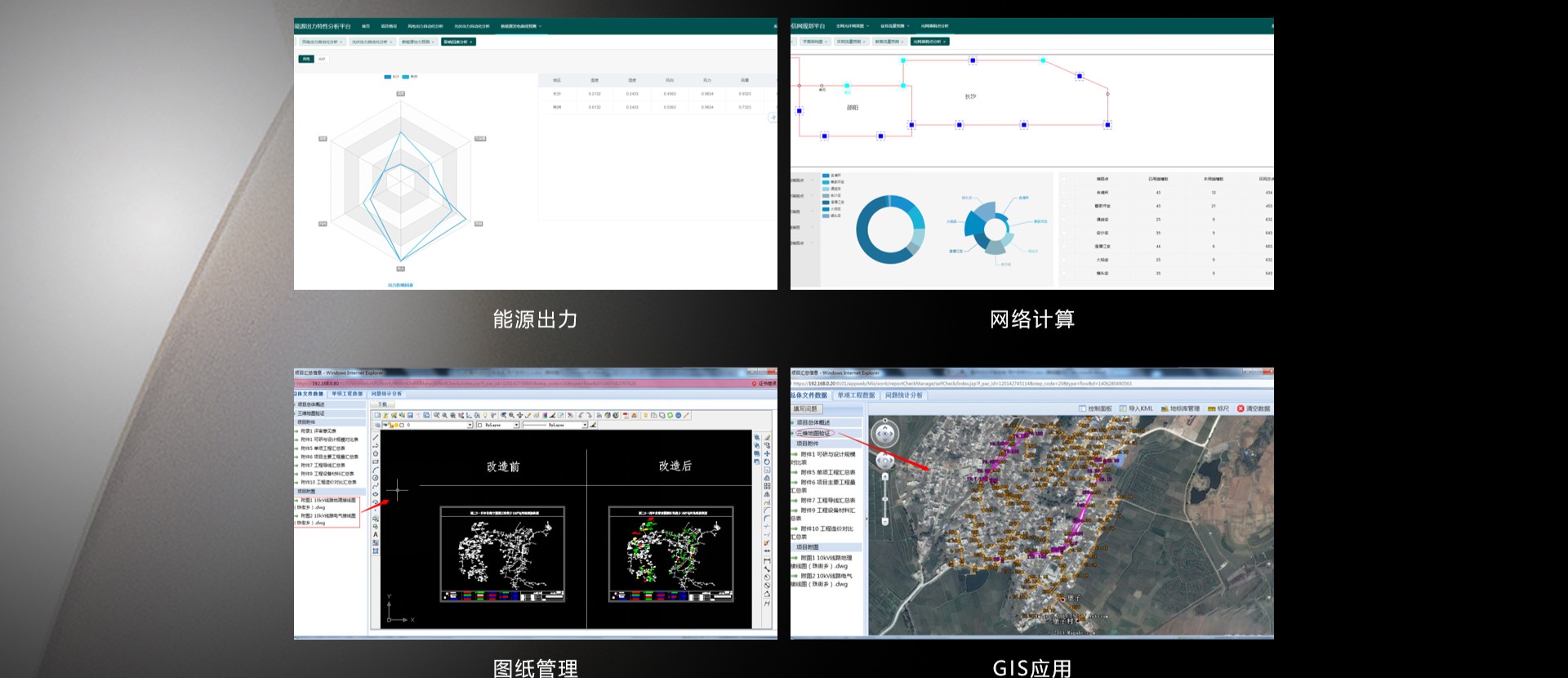Switch to 单项工程数据 tab in drawing-management window
This screenshot has width=1568, height=678.
pyautogui.click(x=348, y=394)
